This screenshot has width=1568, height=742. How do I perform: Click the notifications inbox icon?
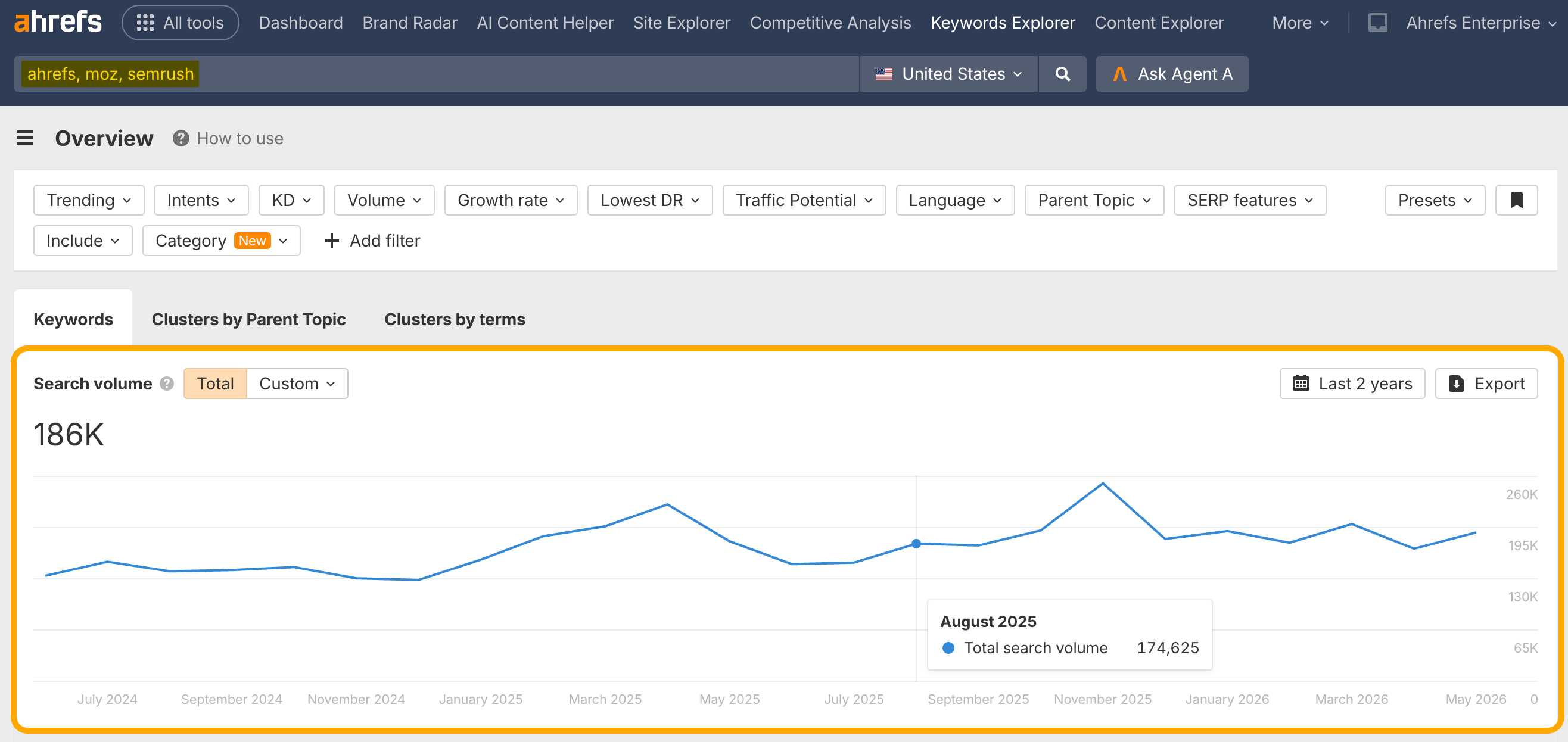pos(1377,23)
